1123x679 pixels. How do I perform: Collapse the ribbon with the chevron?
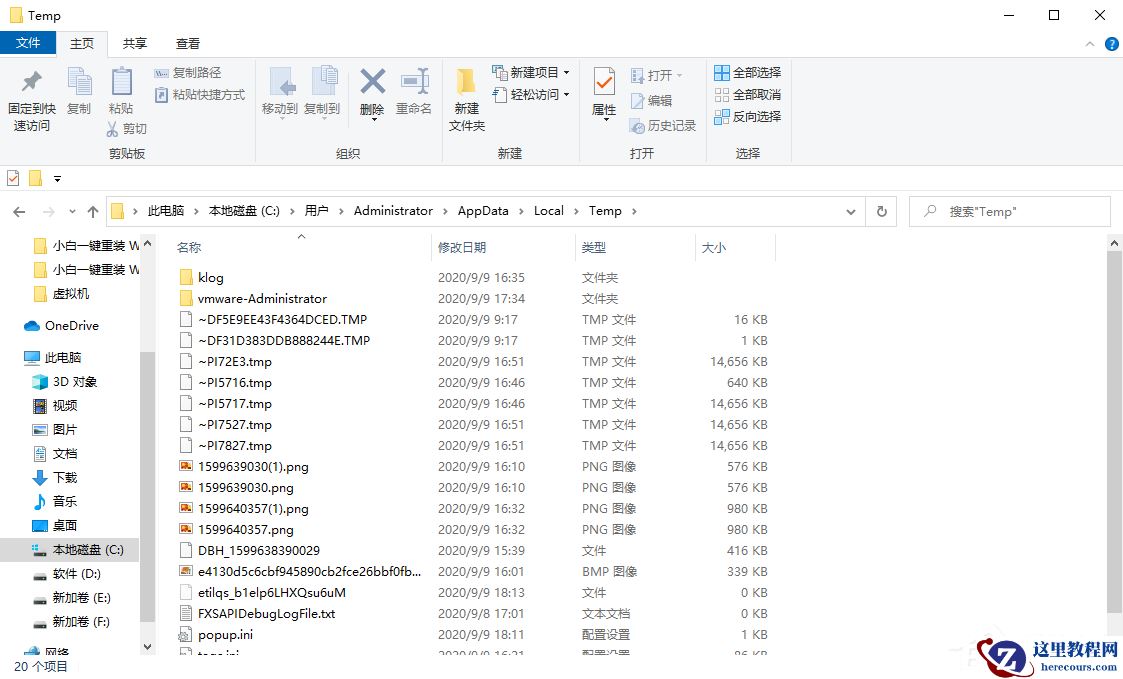pos(1090,43)
